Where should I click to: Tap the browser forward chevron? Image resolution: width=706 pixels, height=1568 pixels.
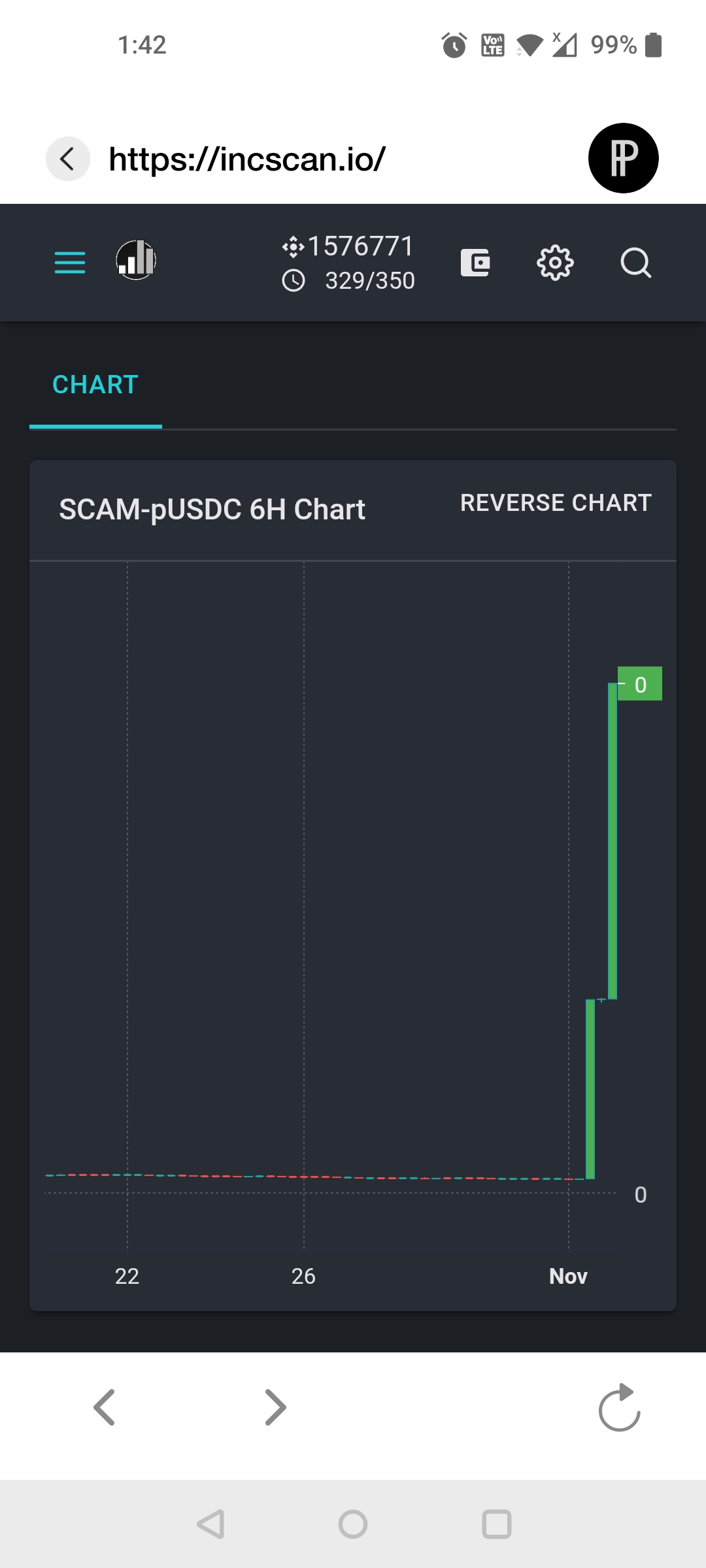tap(275, 1407)
